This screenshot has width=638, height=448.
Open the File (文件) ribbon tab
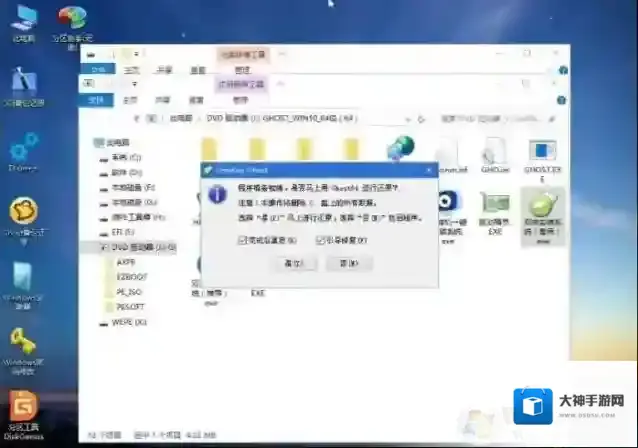click(x=97, y=100)
